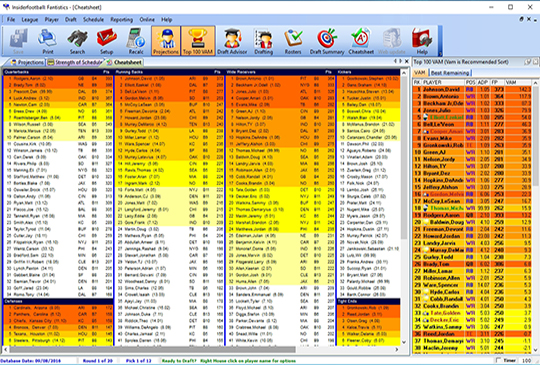Open Setup toolbox icon
The image size is (540, 365).
coord(106,41)
